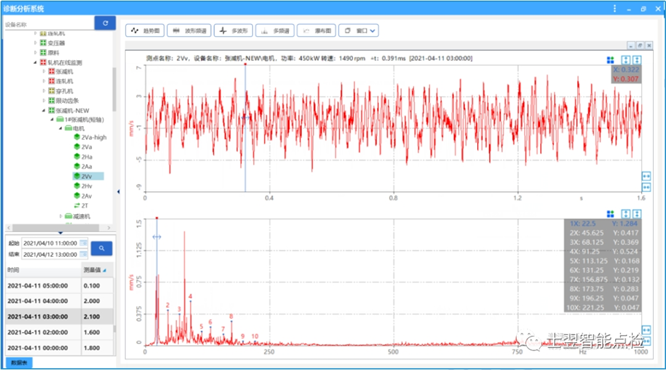
Task: Open the window (窗口) dropdown
Action: (358, 31)
